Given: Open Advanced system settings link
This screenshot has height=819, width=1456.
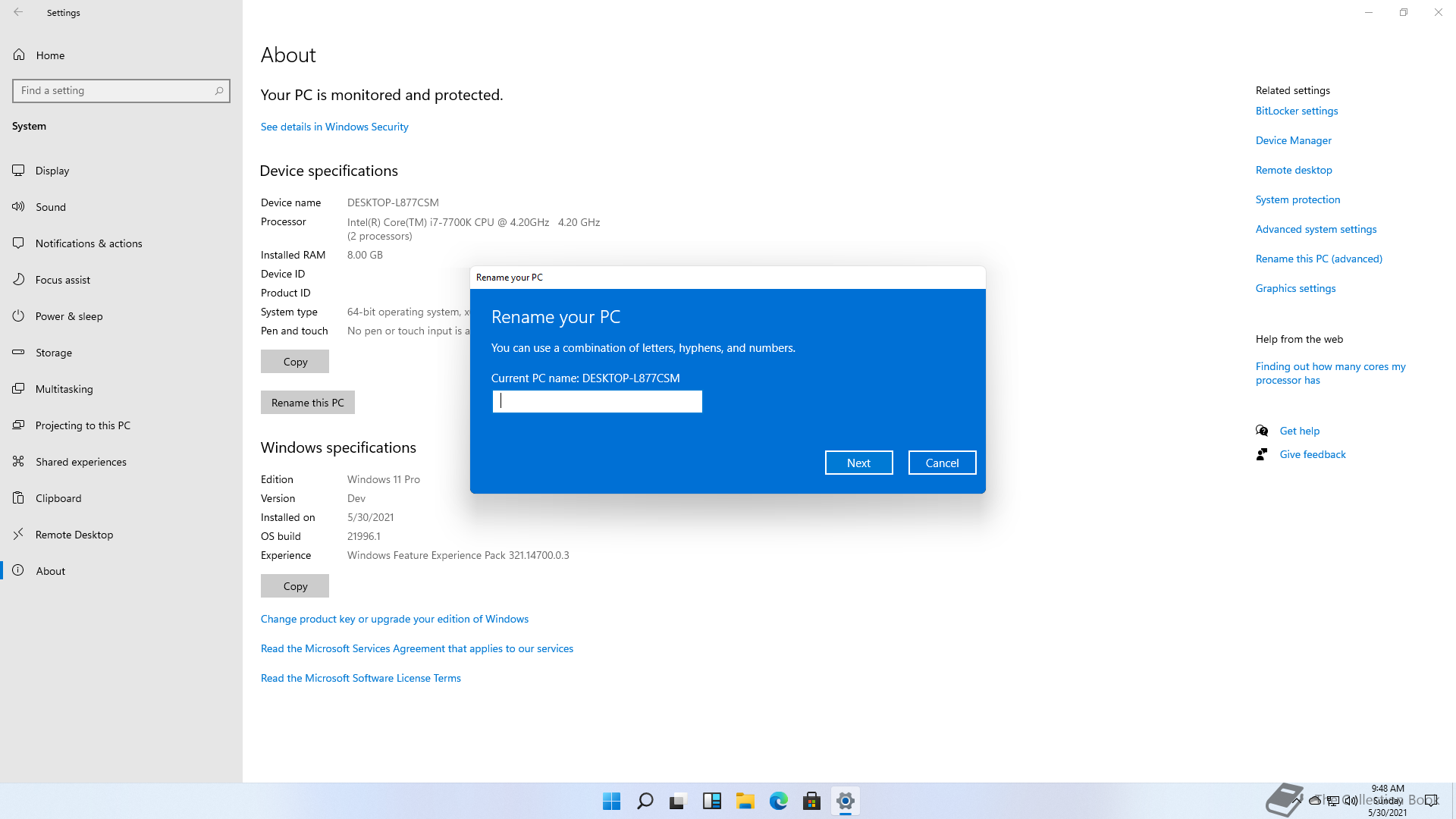Looking at the screenshot, I should (1316, 229).
